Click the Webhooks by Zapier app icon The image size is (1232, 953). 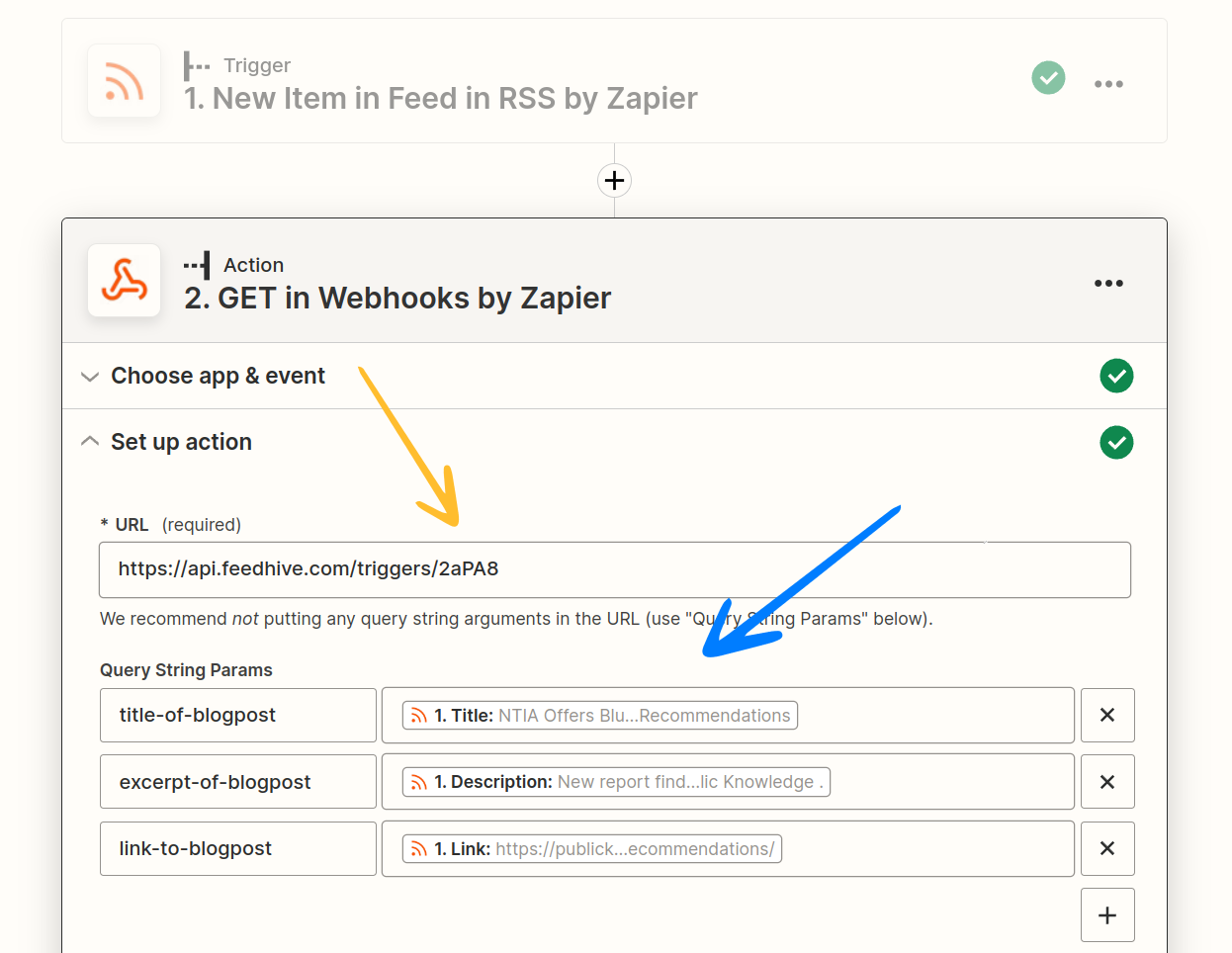pyautogui.click(x=124, y=281)
